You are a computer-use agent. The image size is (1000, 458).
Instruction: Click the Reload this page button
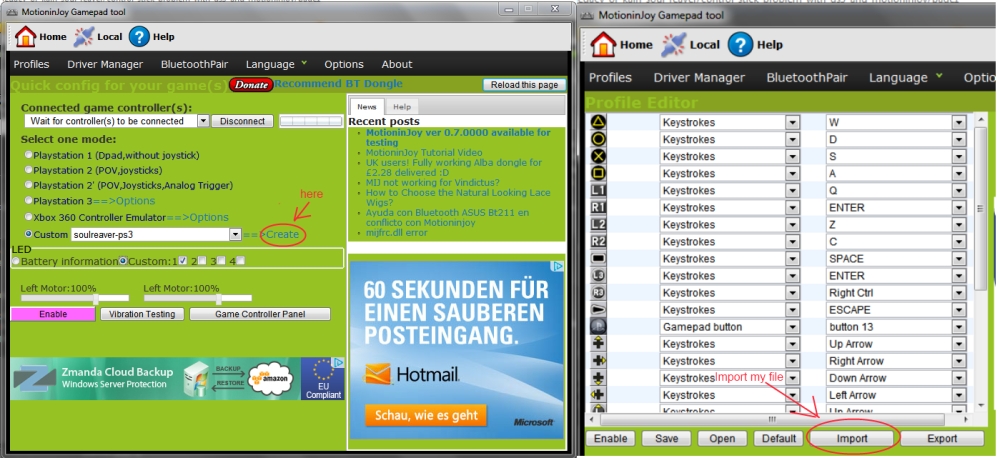click(524, 85)
